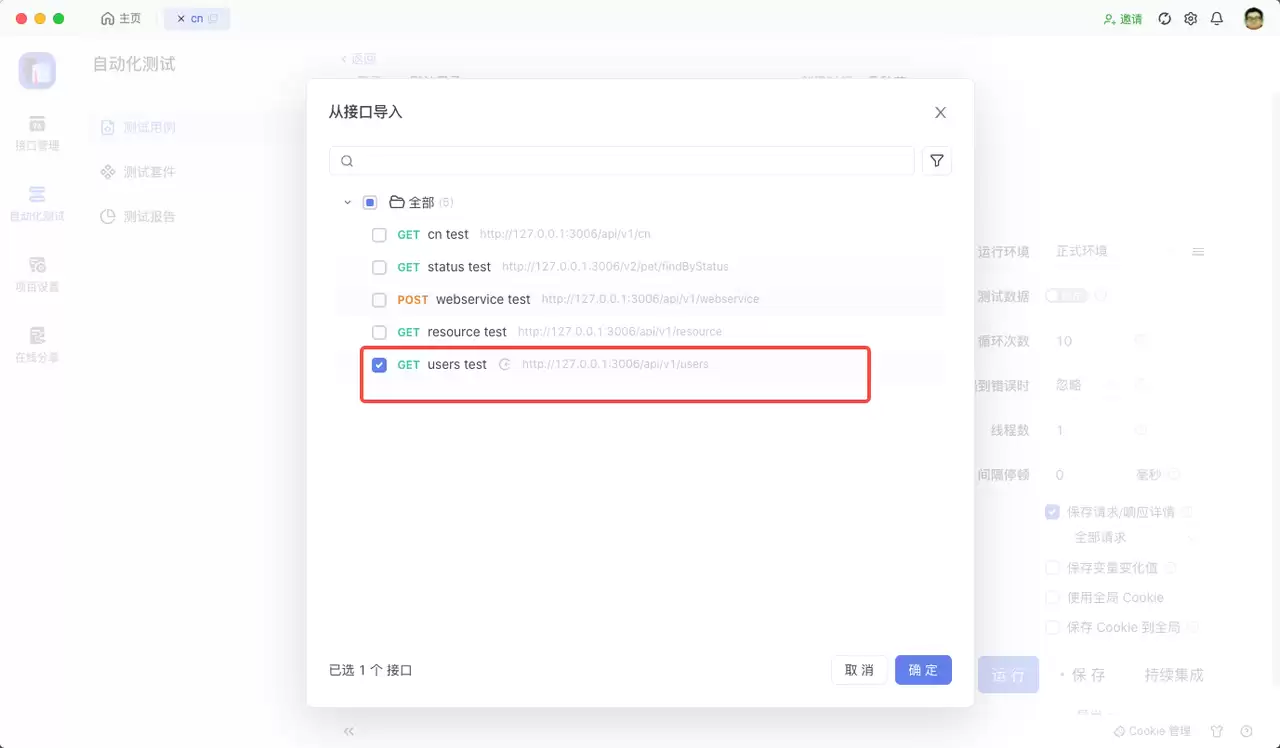Close the cn tab with its x icon

click(180, 19)
